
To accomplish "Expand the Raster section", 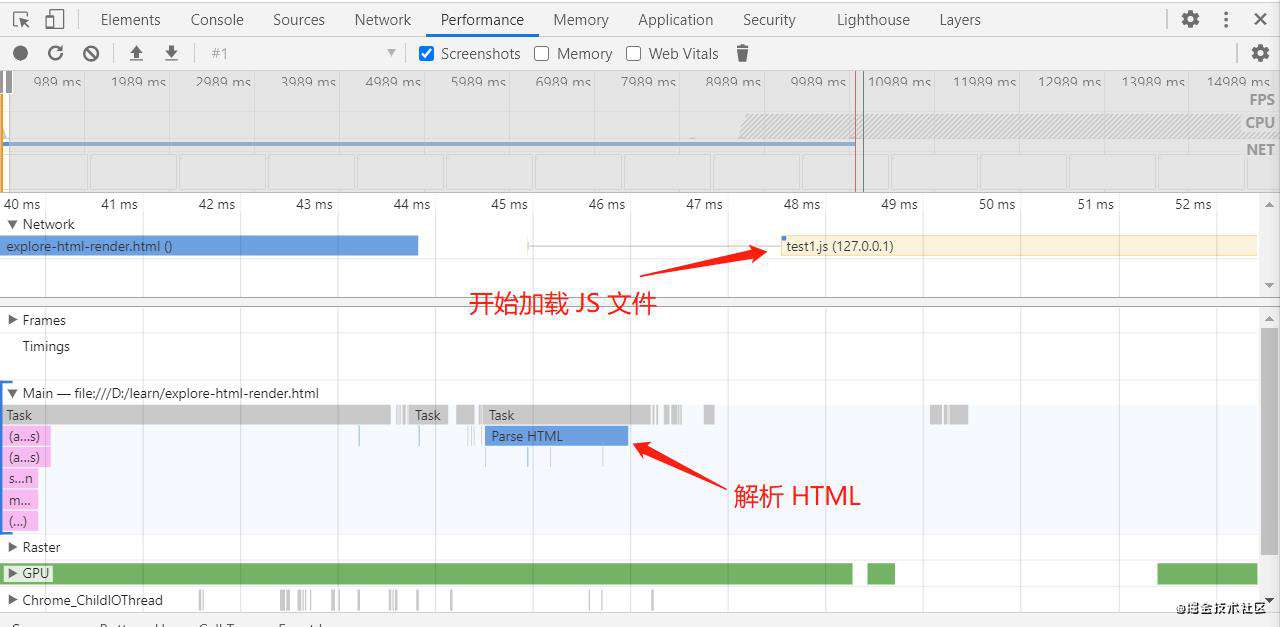I will [13, 547].
